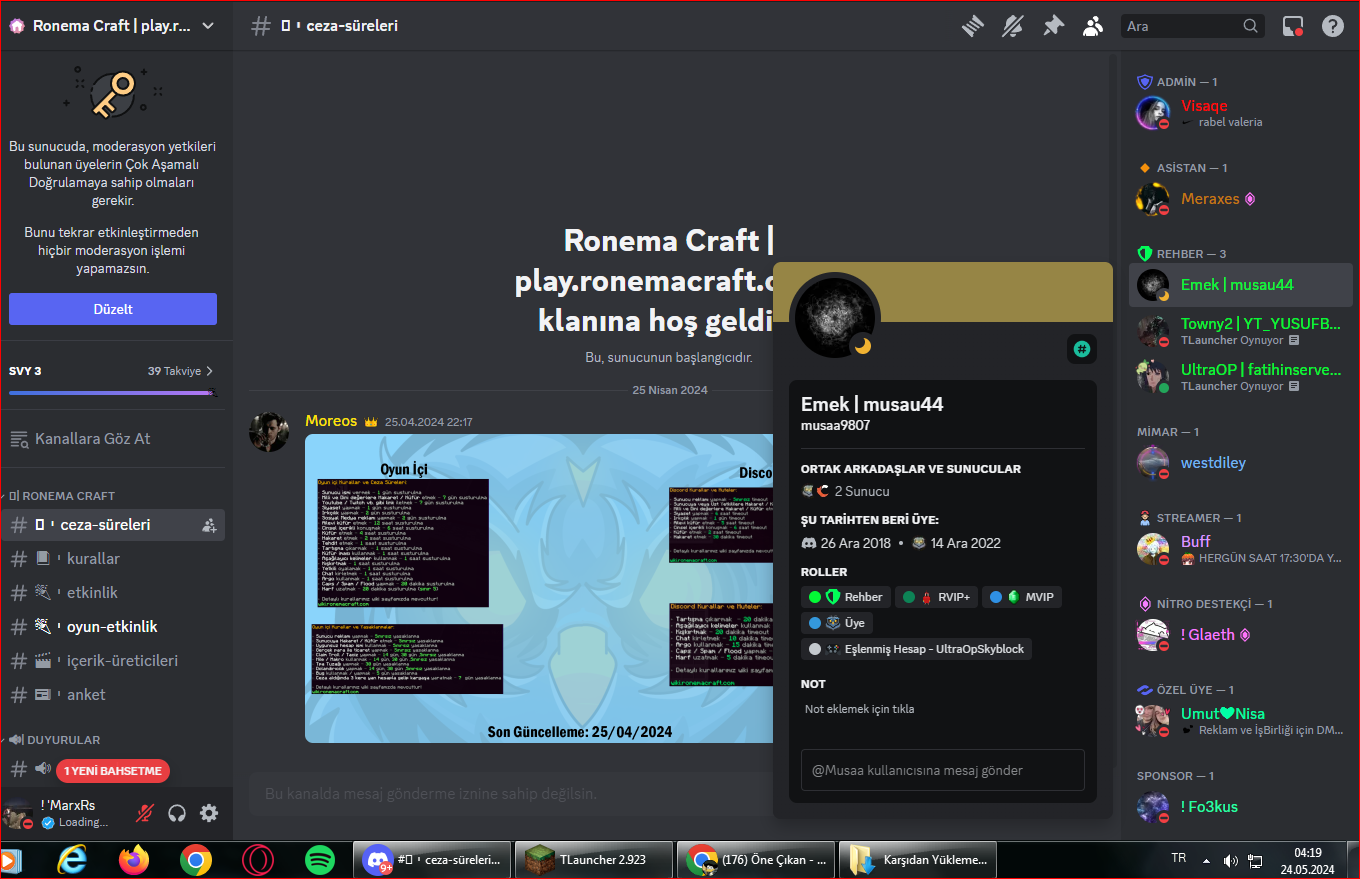The image size is (1360, 879).
Task: Click the create invite icon beside ceza-süreleri
Action: [x=209, y=525]
